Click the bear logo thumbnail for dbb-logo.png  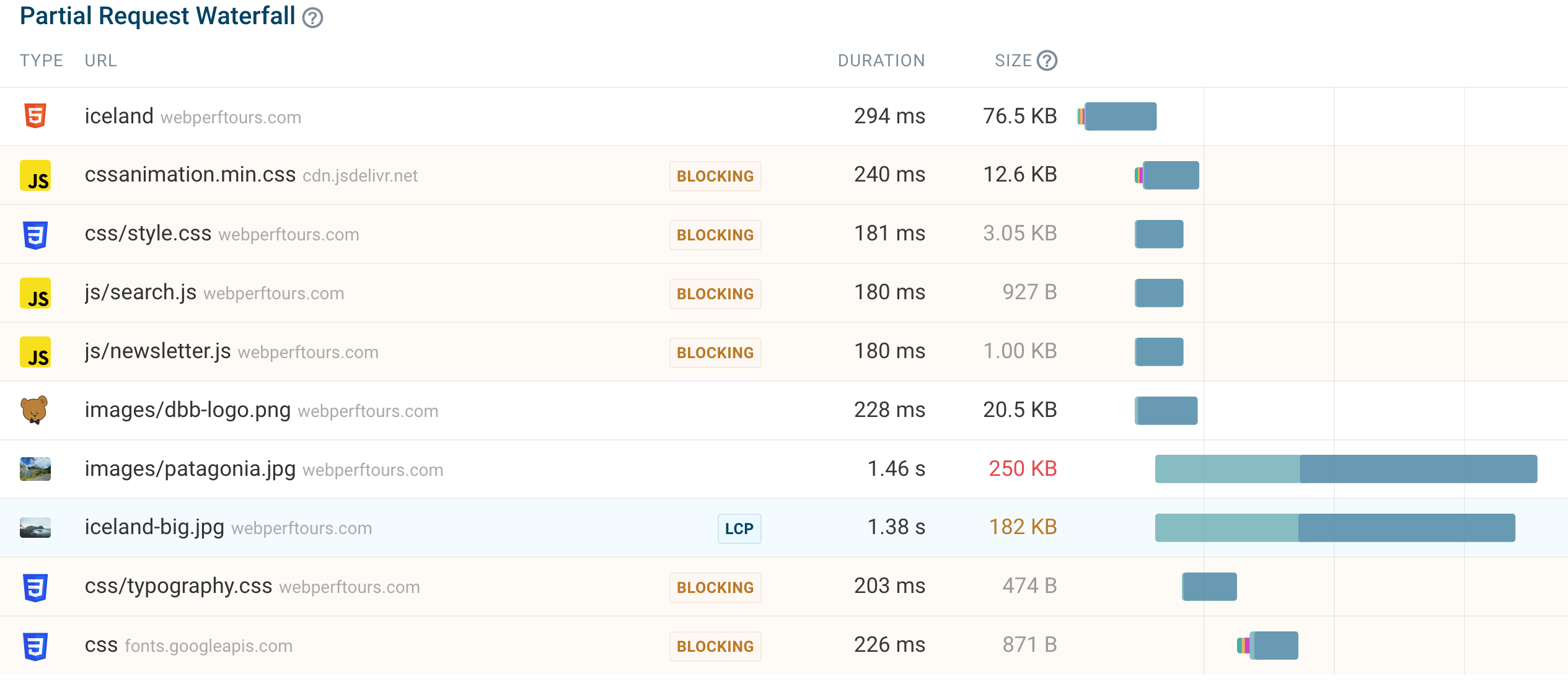35,410
